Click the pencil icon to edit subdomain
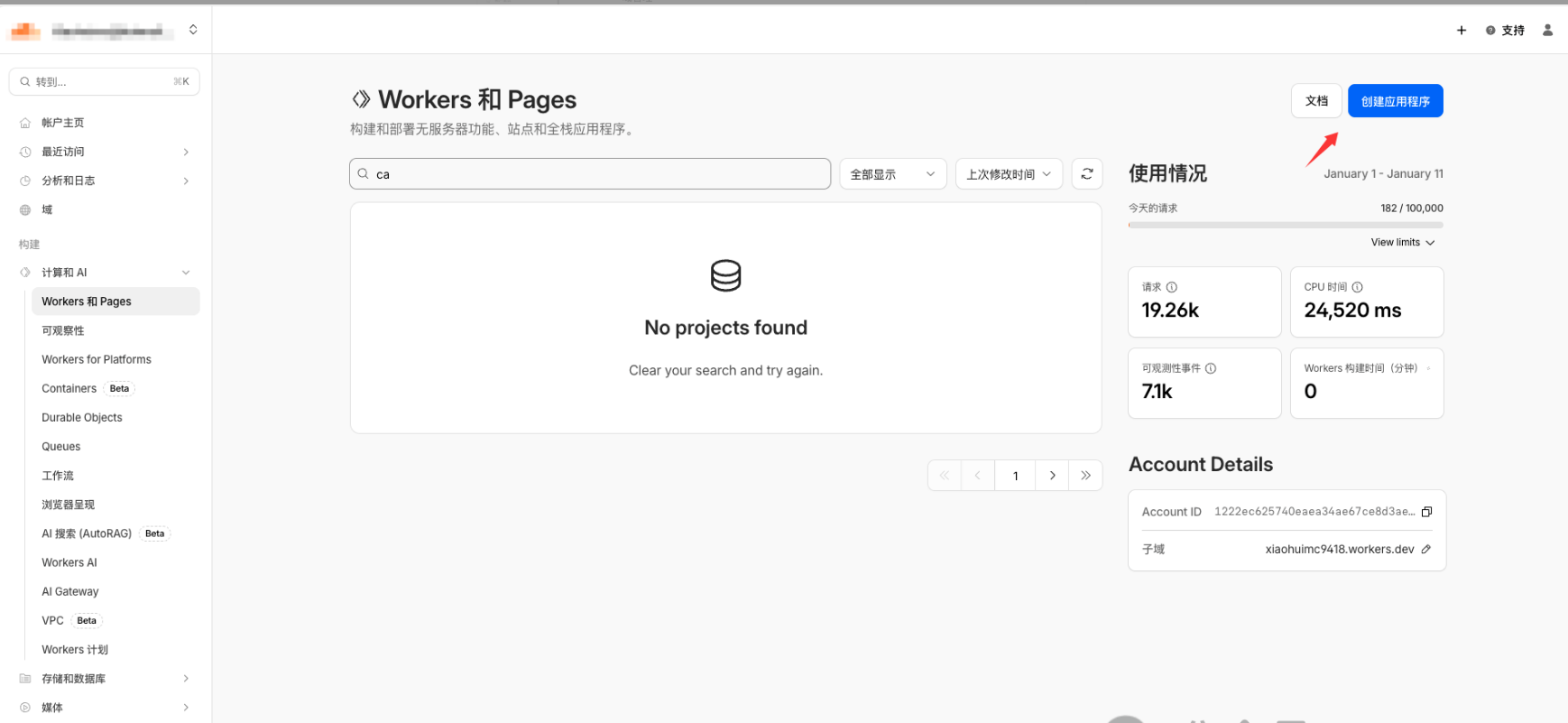This screenshot has height=723, width=1568. coord(1425,549)
